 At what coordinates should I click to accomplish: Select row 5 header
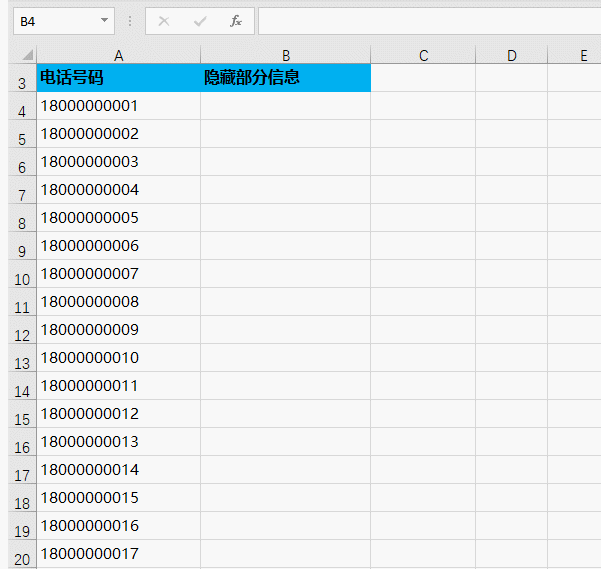pyautogui.click(x=22, y=134)
